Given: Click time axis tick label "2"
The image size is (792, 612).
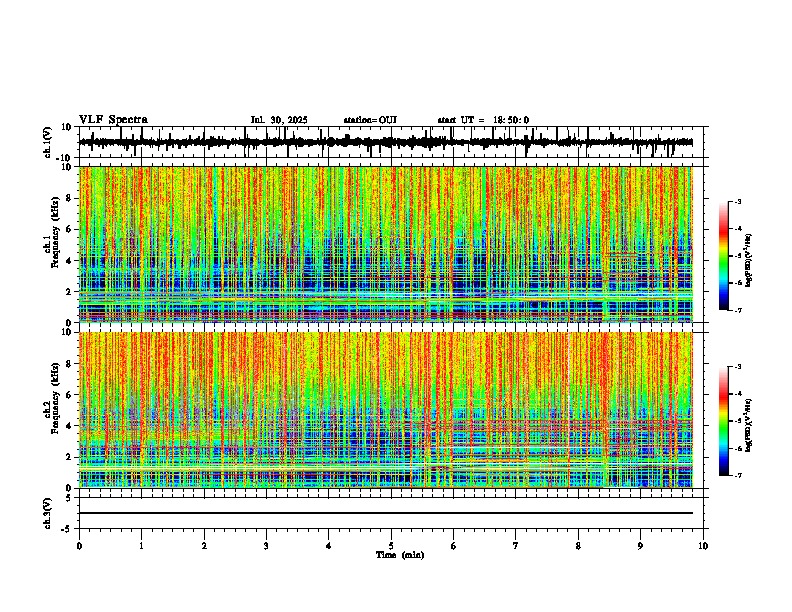Looking at the screenshot, I should [x=204, y=546].
